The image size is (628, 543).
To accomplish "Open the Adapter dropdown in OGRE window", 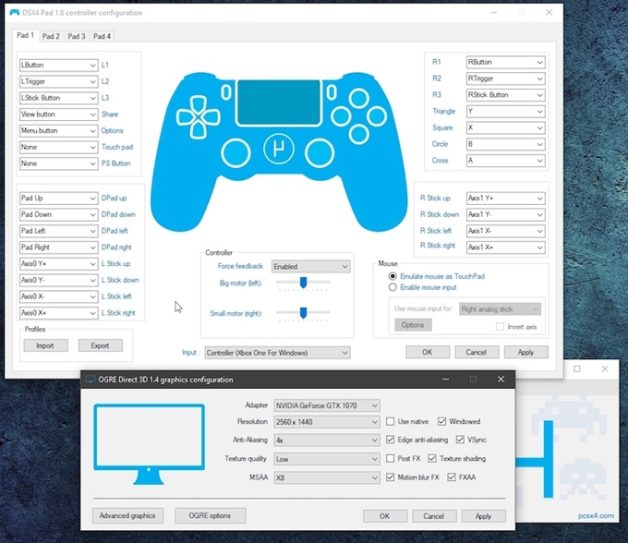I will coord(327,406).
